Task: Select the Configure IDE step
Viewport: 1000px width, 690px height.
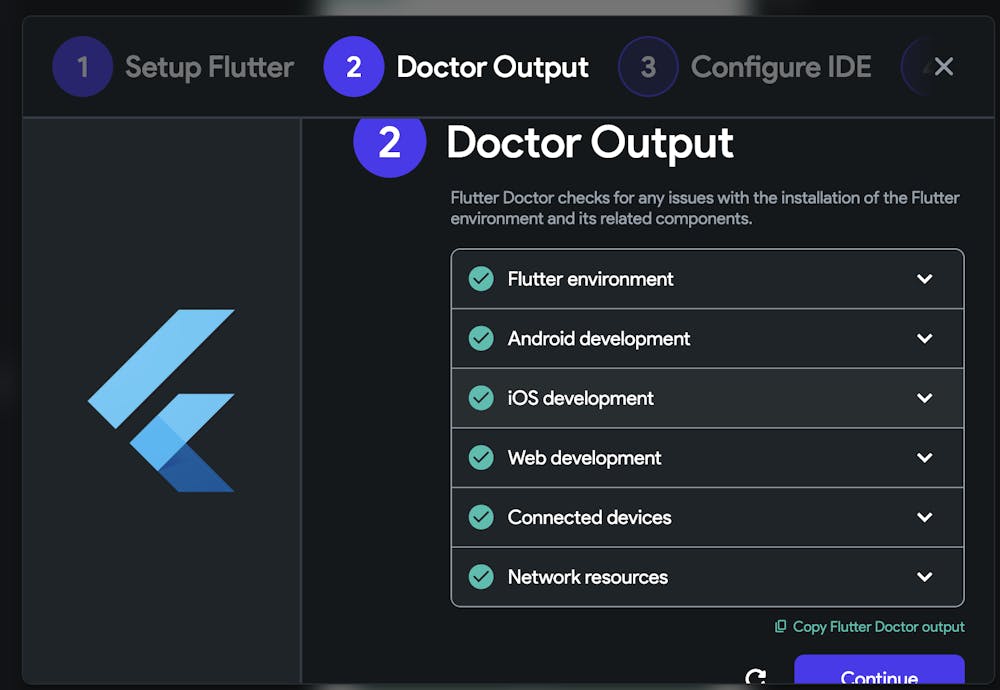Action: tap(745, 66)
